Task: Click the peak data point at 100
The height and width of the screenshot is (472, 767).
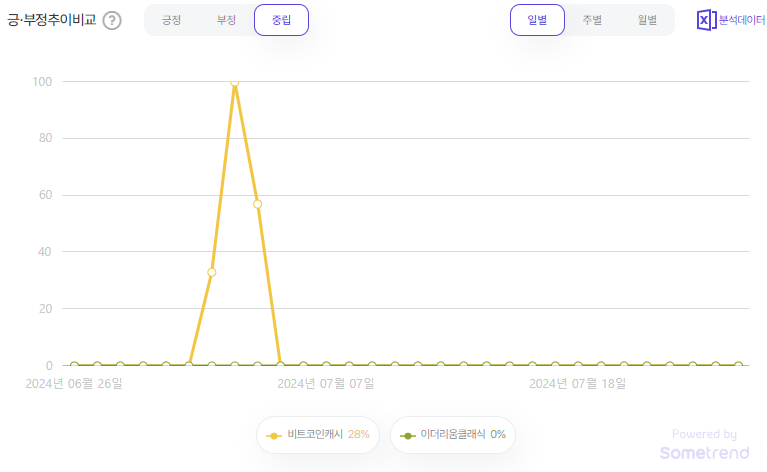Action: click(235, 82)
